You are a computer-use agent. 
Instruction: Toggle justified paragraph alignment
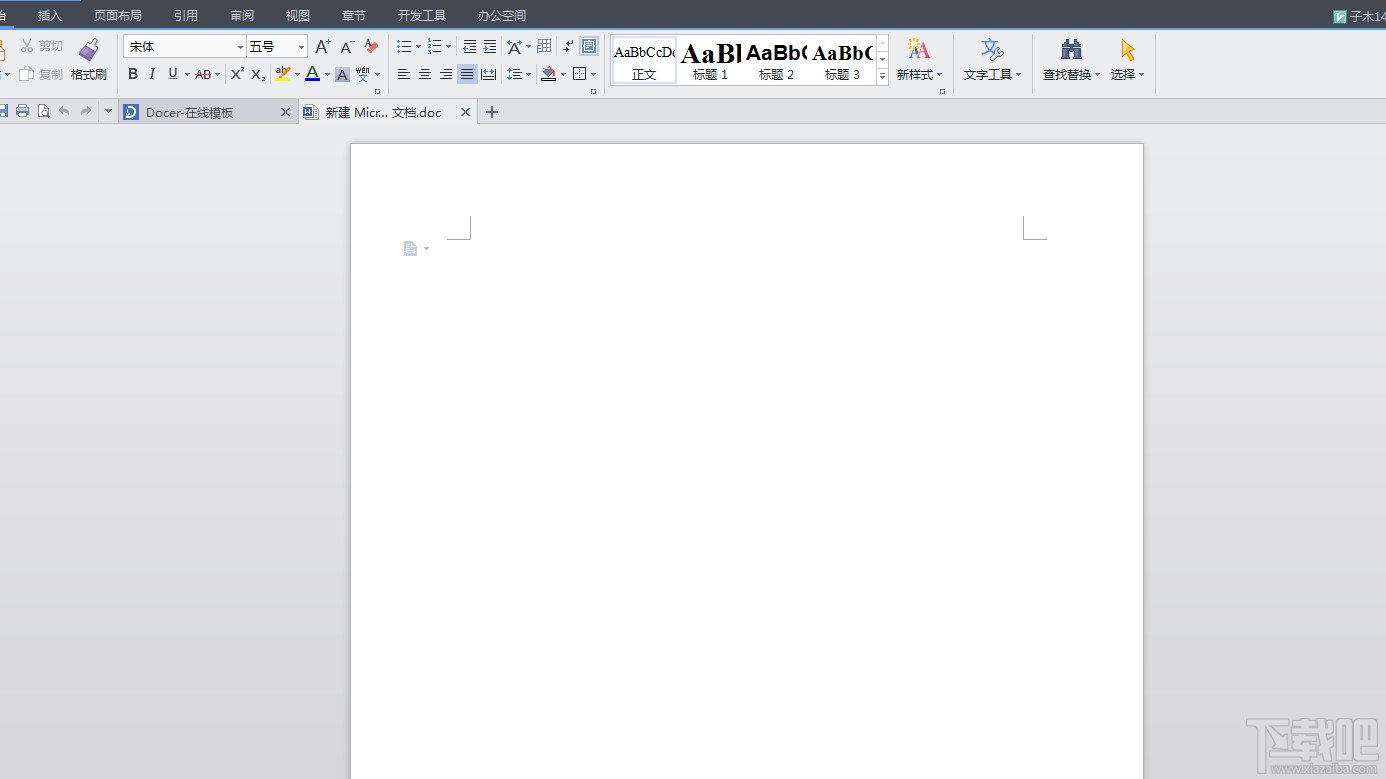(467, 74)
